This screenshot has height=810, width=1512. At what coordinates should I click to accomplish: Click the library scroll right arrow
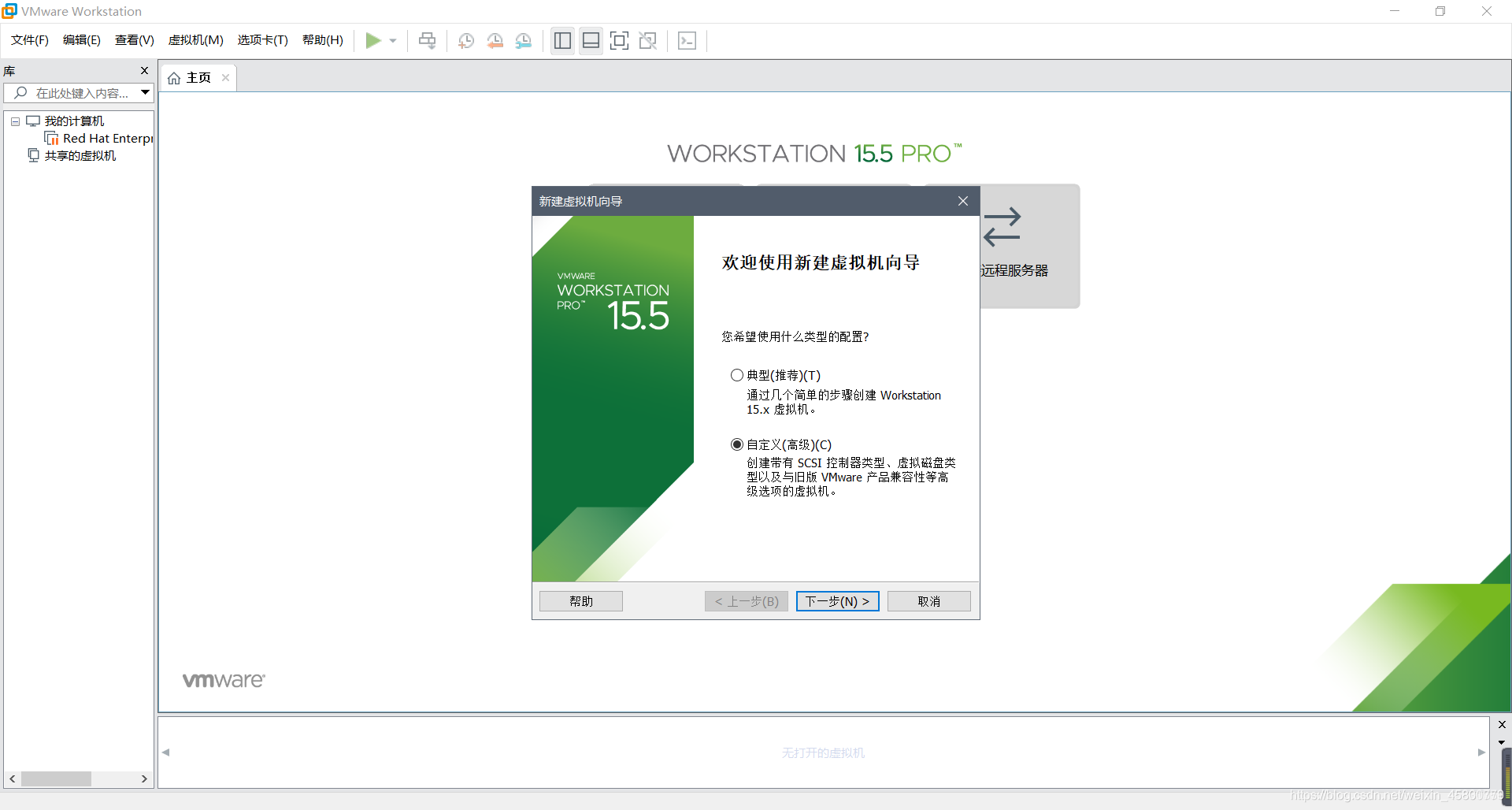pyautogui.click(x=144, y=778)
